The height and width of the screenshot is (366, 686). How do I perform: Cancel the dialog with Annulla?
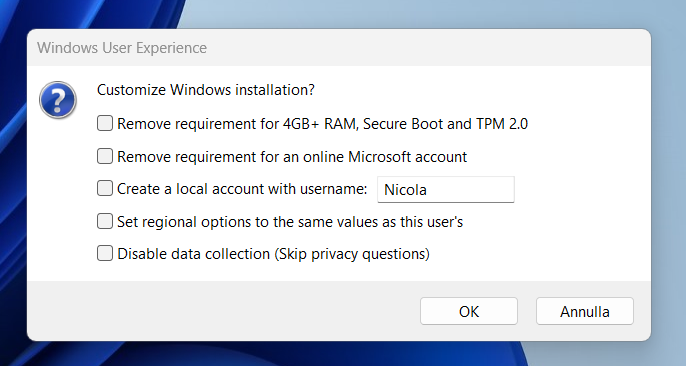(584, 311)
